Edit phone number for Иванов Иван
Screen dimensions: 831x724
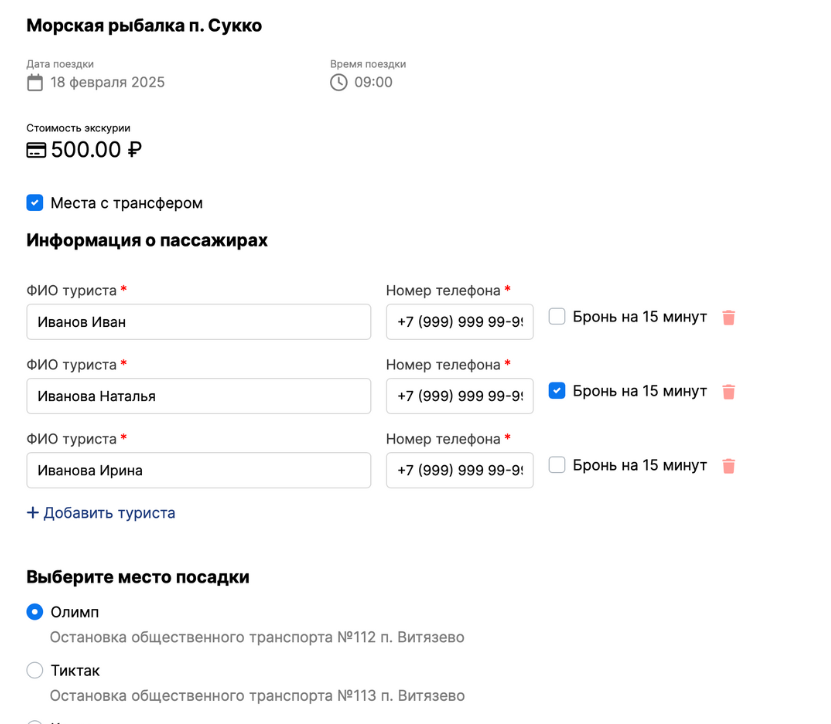(x=459, y=322)
